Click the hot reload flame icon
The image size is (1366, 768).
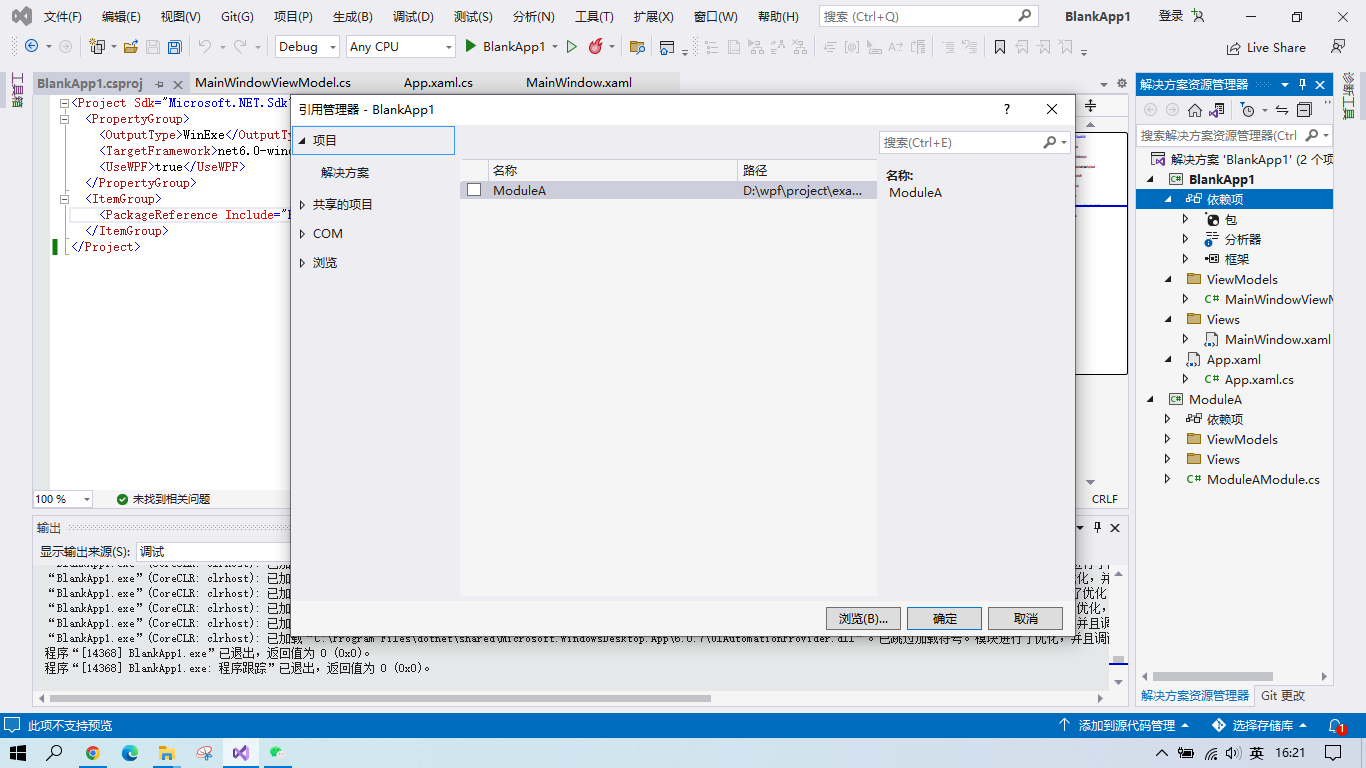point(595,46)
